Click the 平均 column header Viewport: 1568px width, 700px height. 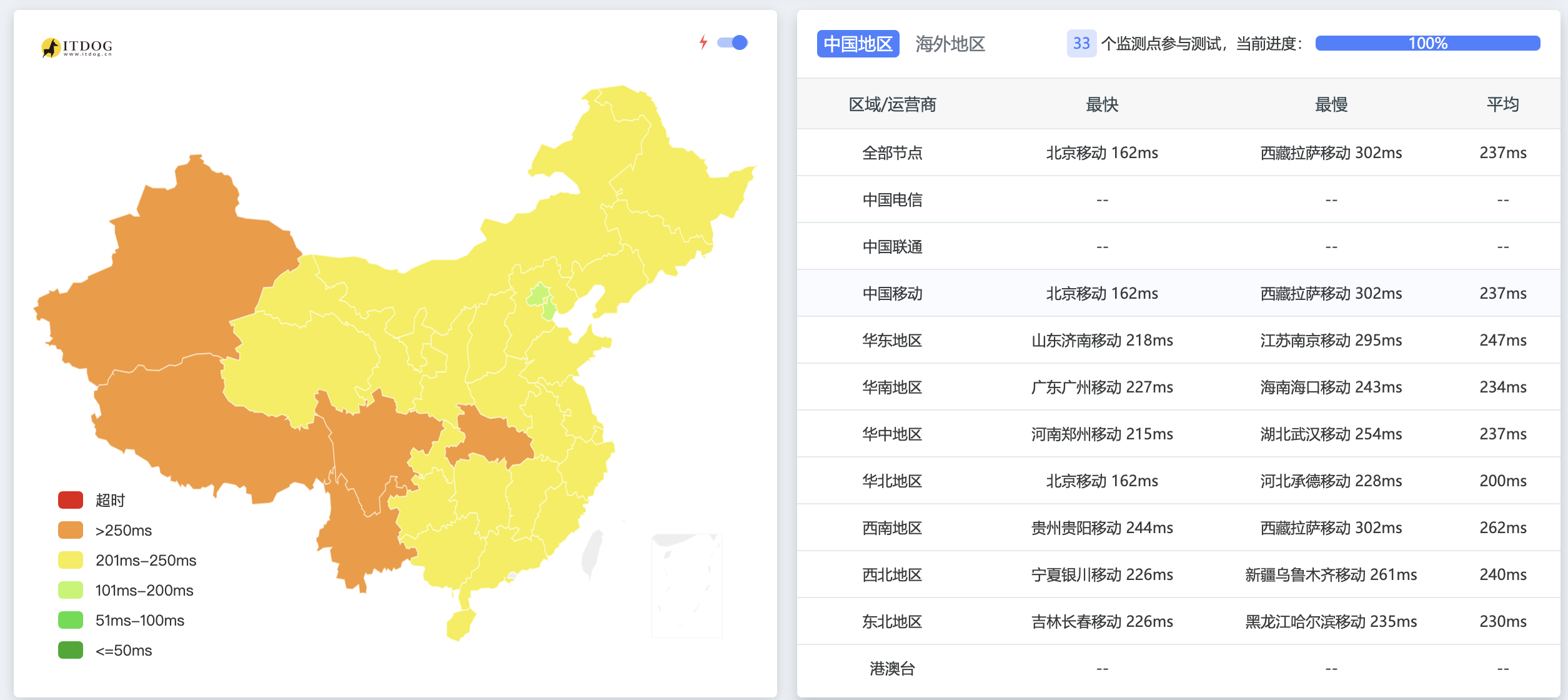point(1502,104)
